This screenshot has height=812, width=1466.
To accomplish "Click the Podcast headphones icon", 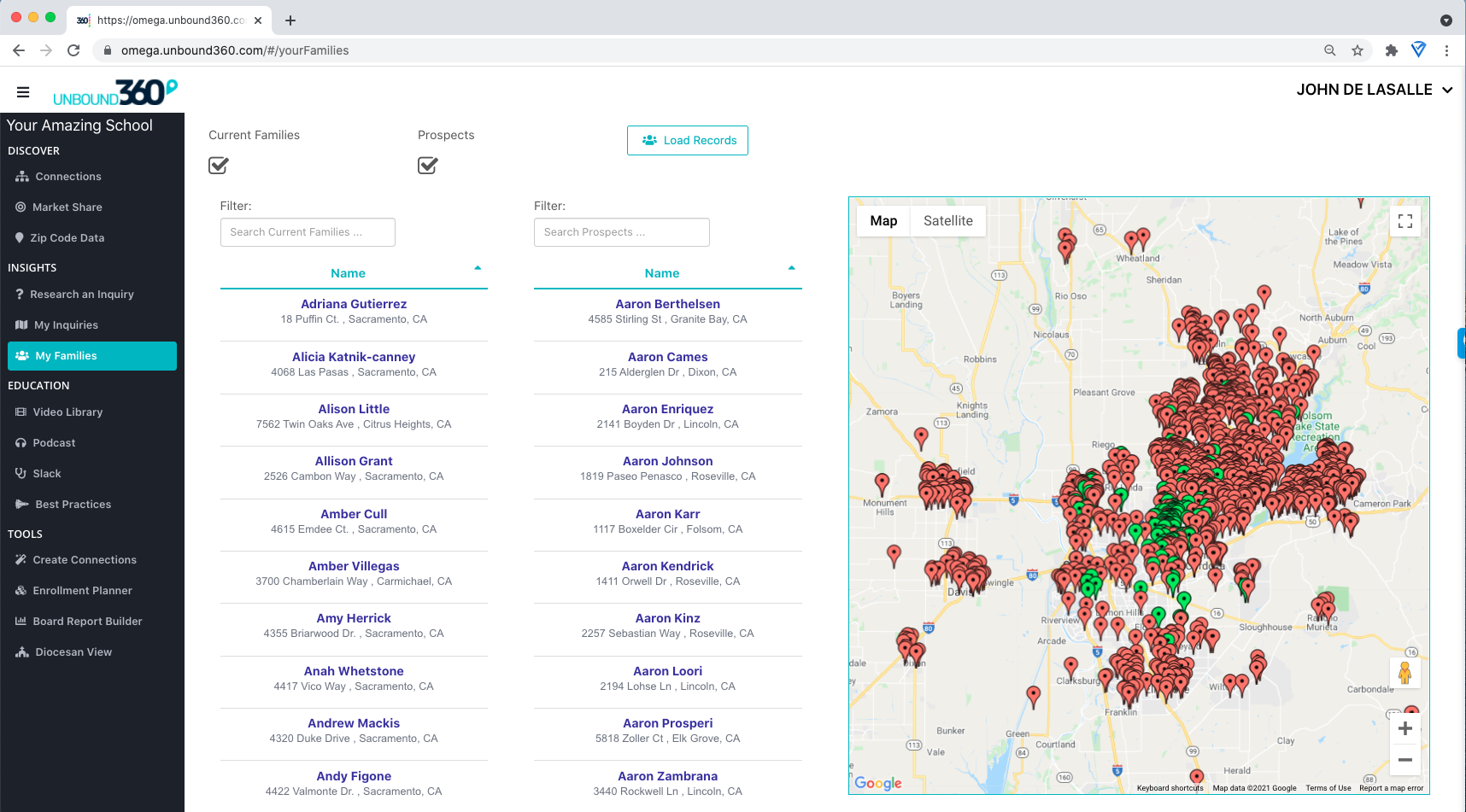I will 21,443.
